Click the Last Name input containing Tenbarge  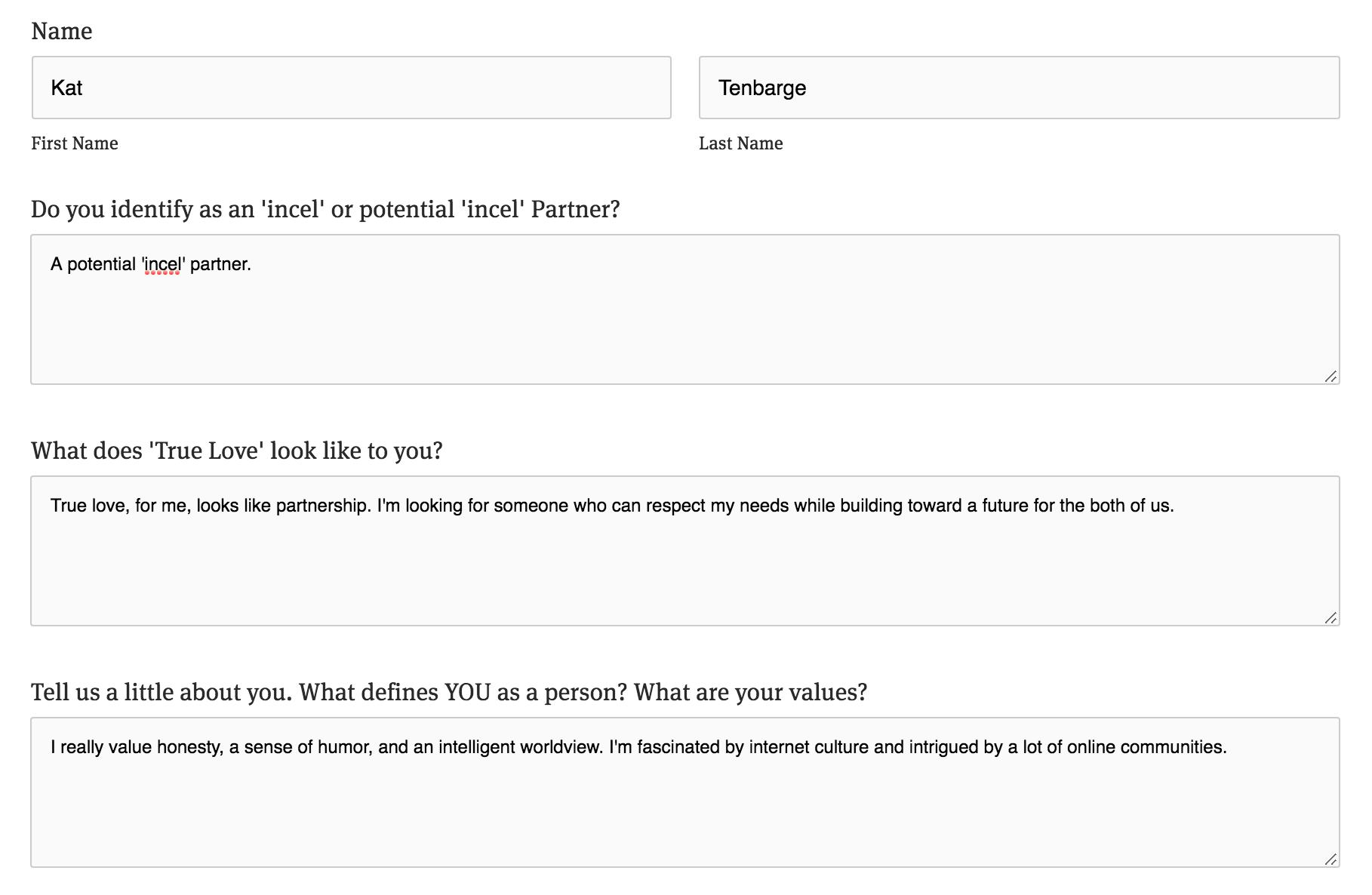[x=1019, y=88]
